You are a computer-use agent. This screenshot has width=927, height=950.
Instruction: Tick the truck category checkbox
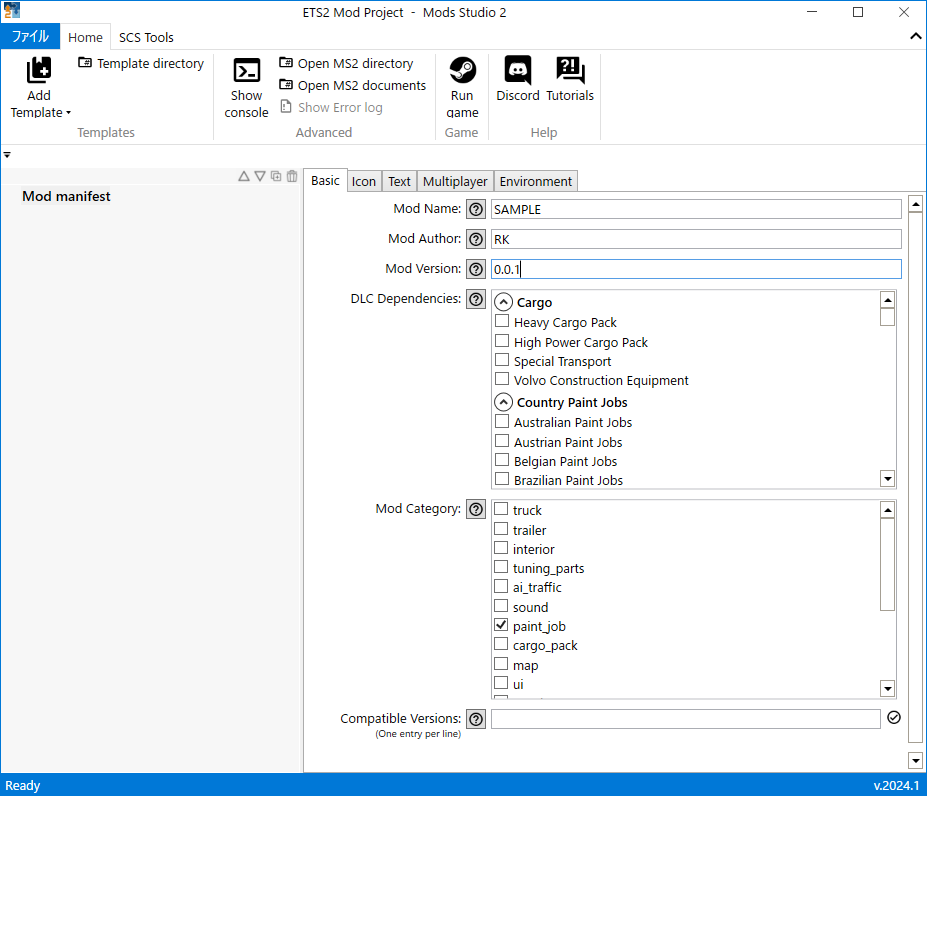[x=501, y=510]
